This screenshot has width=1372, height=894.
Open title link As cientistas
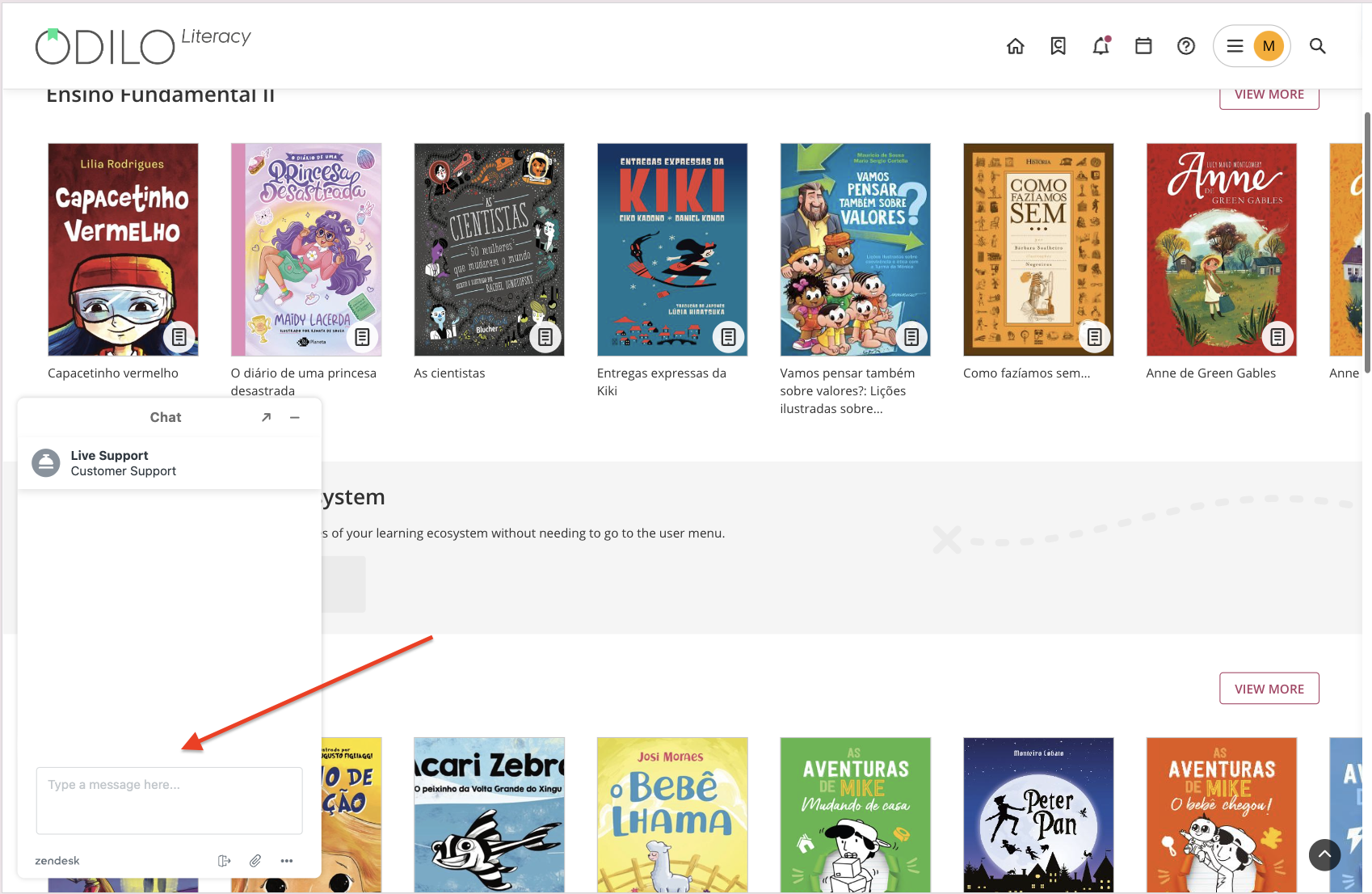click(x=449, y=373)
